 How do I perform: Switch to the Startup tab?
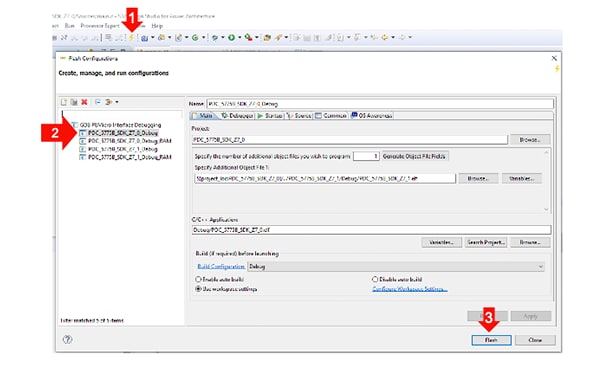coord(270,116)
